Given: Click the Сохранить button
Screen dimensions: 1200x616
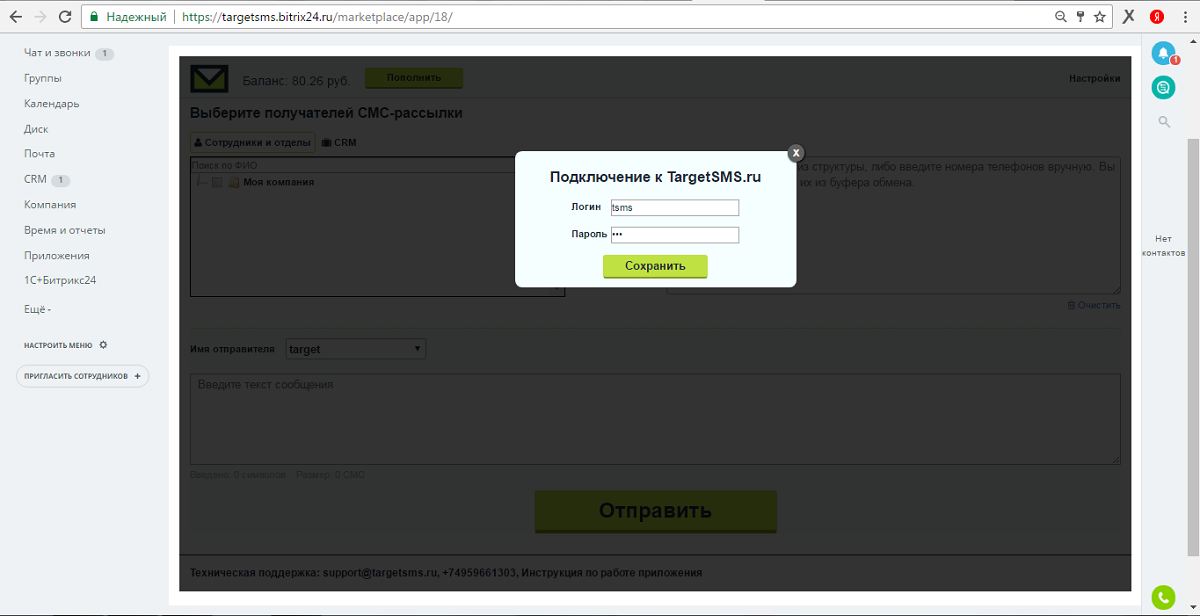Looking at the screenshot, I should (x=655, y=266).
